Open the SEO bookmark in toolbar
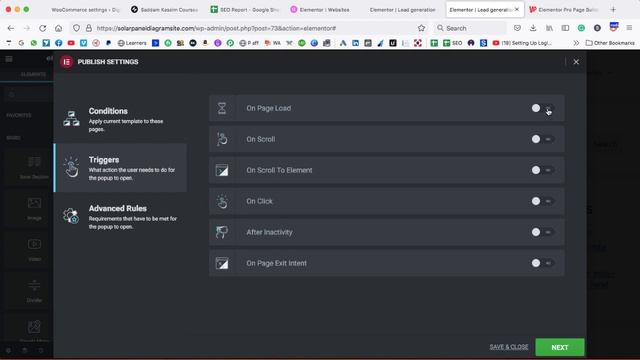 point(453,43)
